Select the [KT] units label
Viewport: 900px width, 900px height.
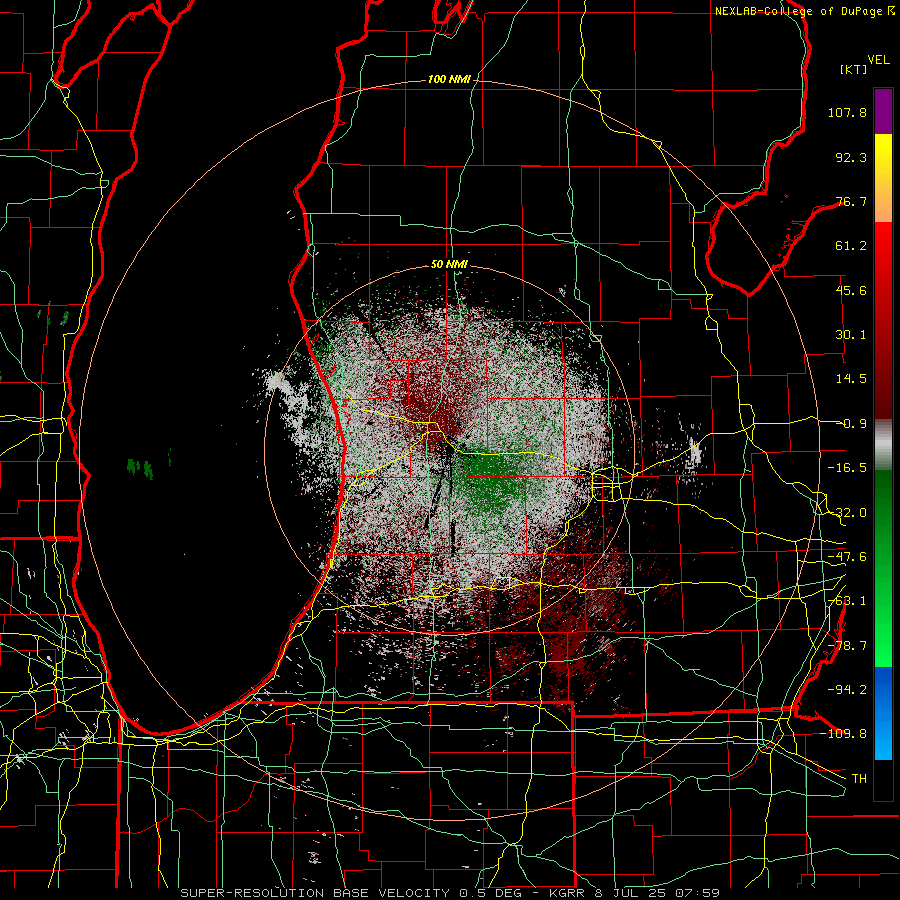(x=853, y=69)
